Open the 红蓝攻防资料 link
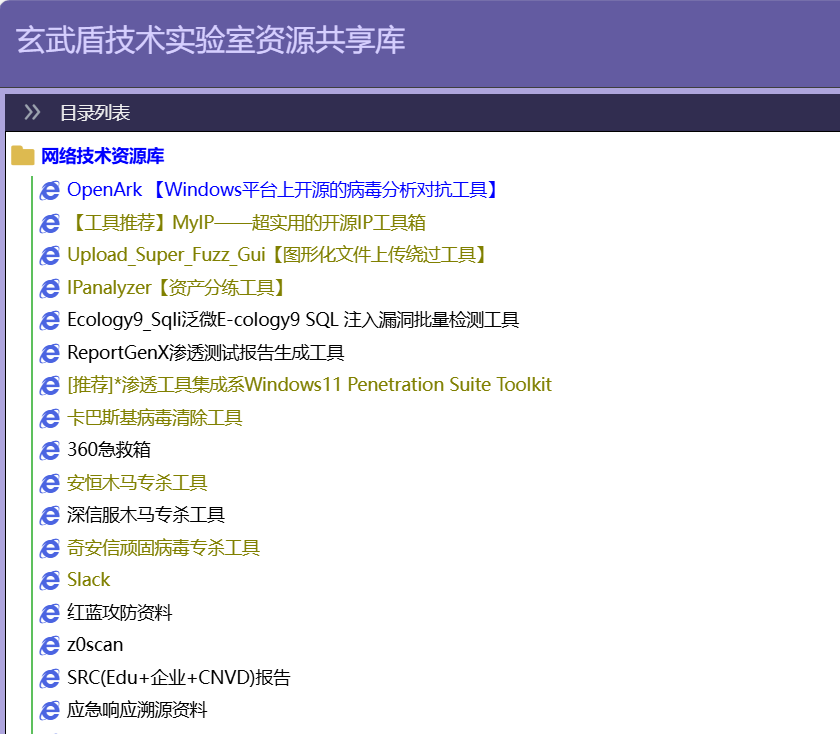The width and height of the screenshot is (840, 734). click(x=119, y=612)
